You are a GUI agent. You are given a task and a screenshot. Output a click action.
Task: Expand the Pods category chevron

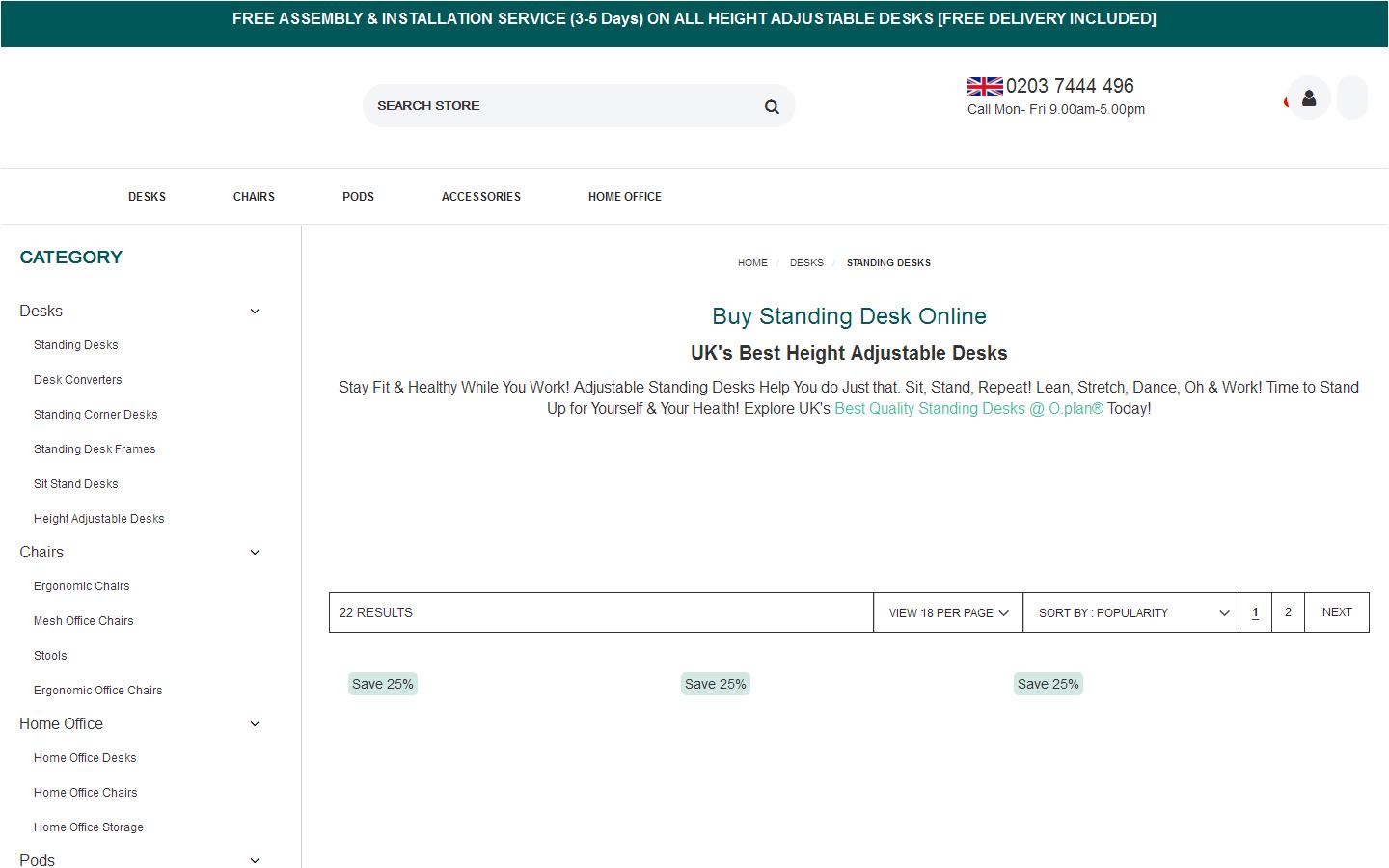[255, 860]
